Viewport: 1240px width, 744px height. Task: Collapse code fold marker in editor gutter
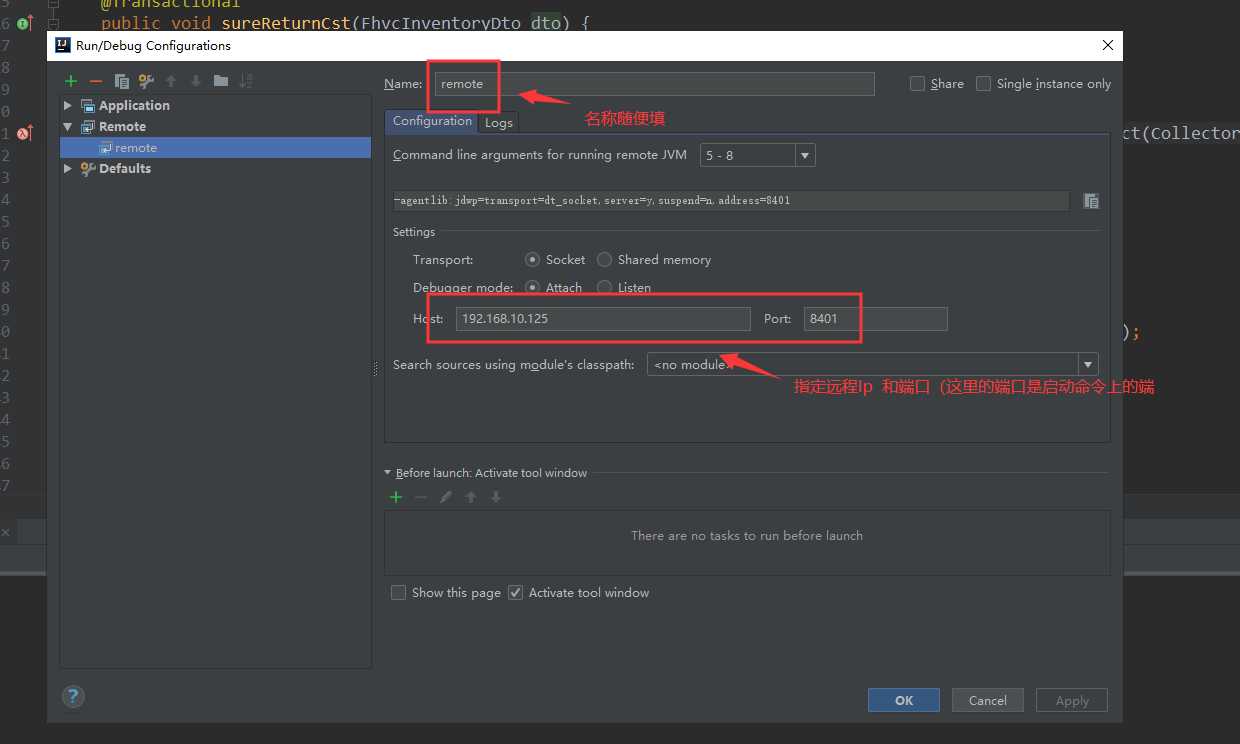(x=53, y=22)
